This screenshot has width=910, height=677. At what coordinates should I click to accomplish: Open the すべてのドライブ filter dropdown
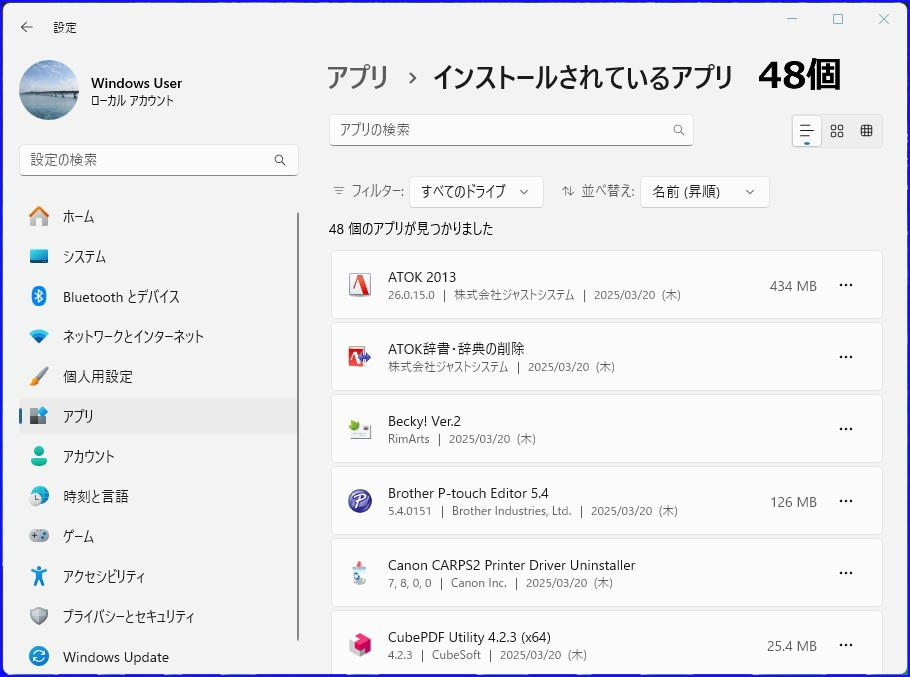(x=476, y=192)
